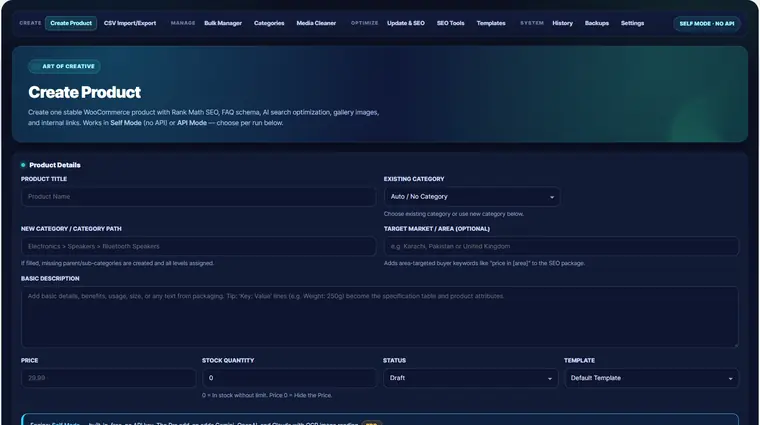Click the Stock Quantity field
The width and height of the screenshot is (760, 425).
coord(289,378)
